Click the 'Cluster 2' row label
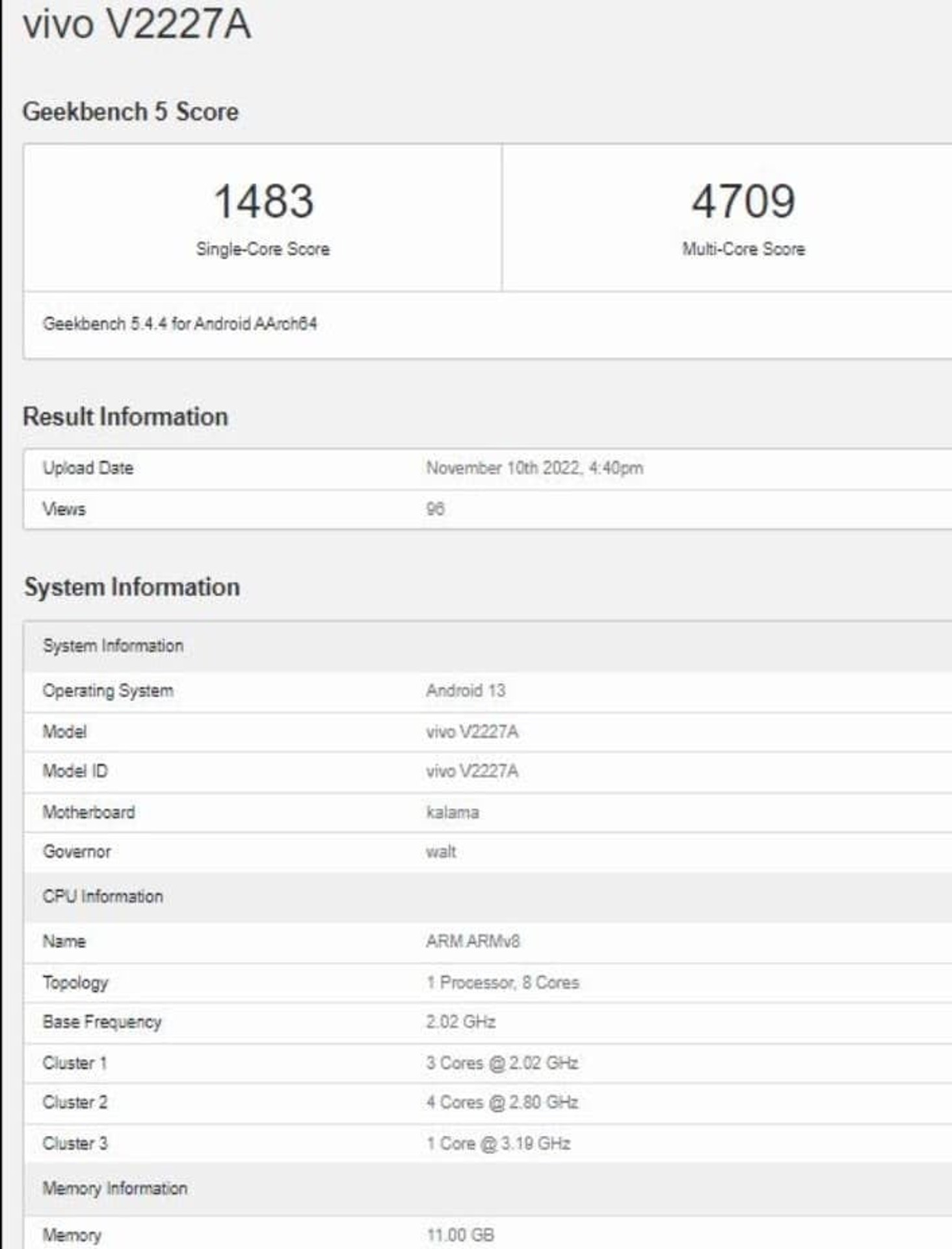Viewport: 952px width, 1249px height. [75, 1102]
